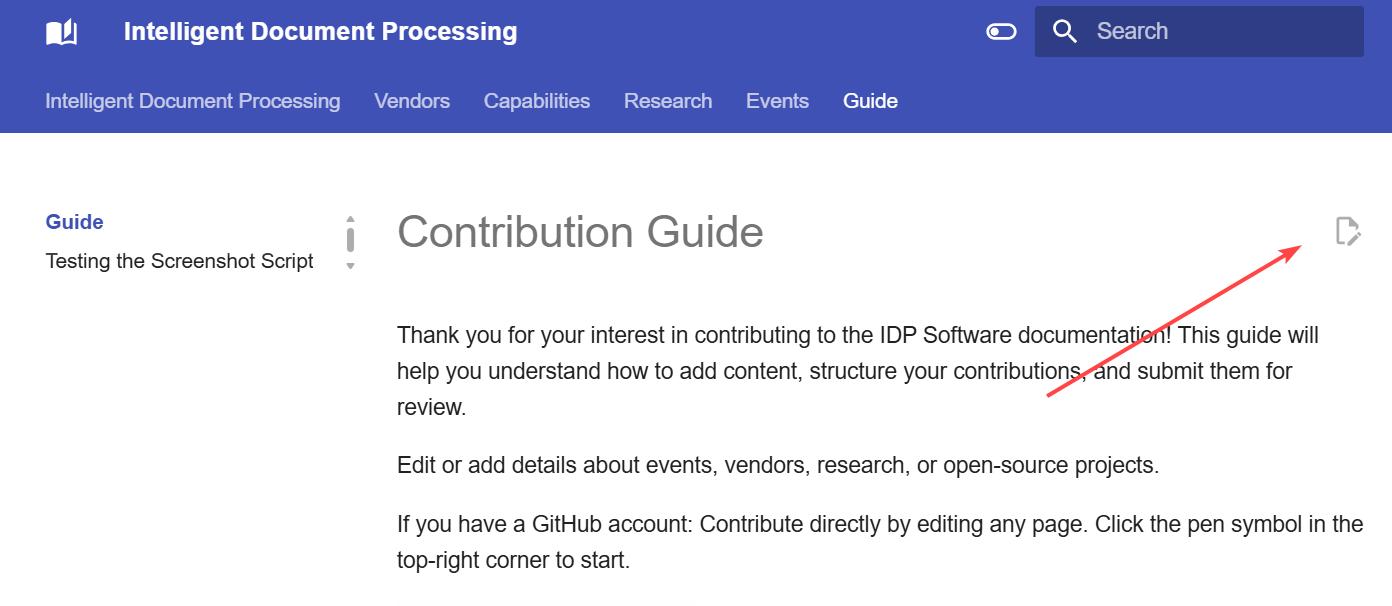
Task: Click the sidebar scrollbar up arrow
Action: click(x=350, y=219)
